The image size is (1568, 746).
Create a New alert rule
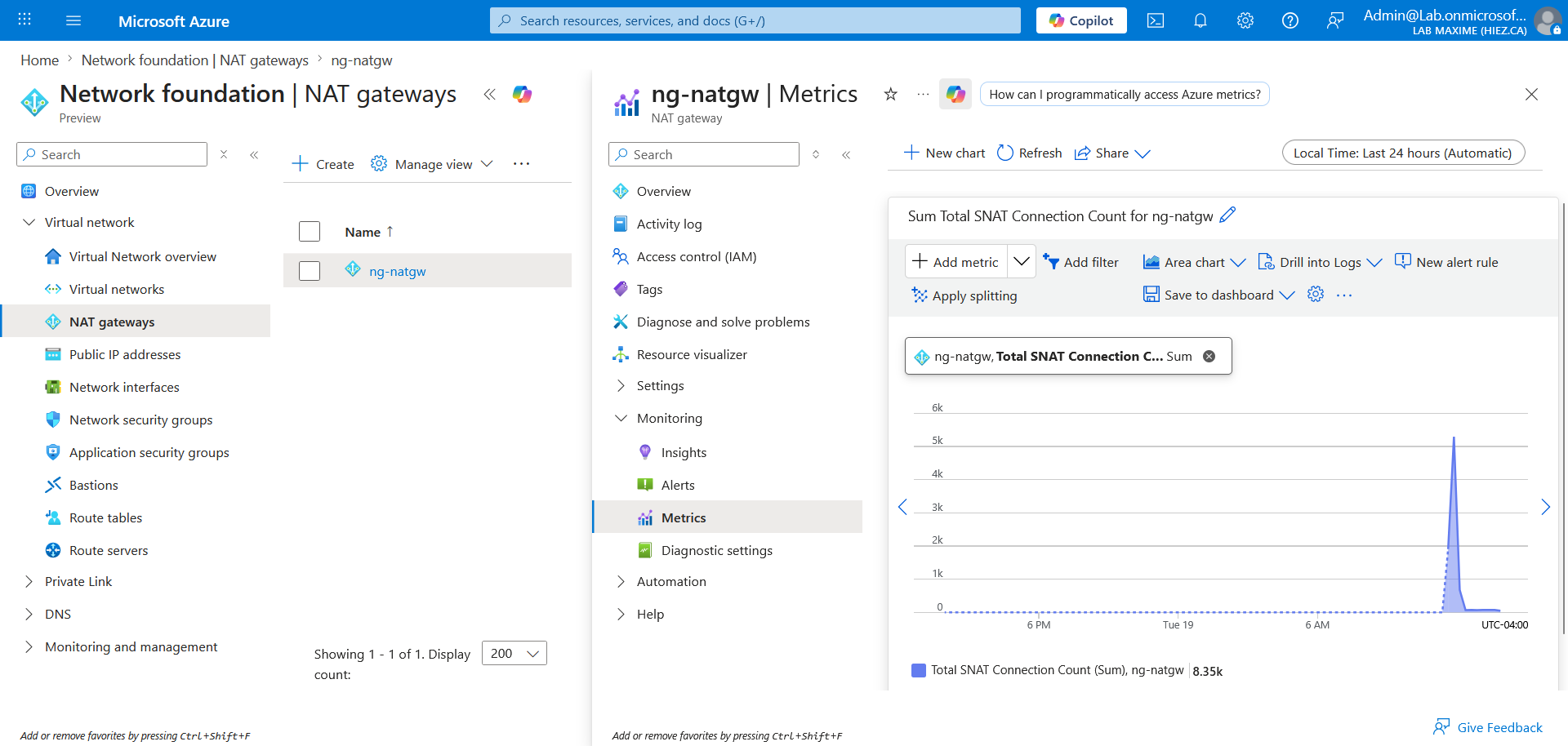tap(1446, 262)
